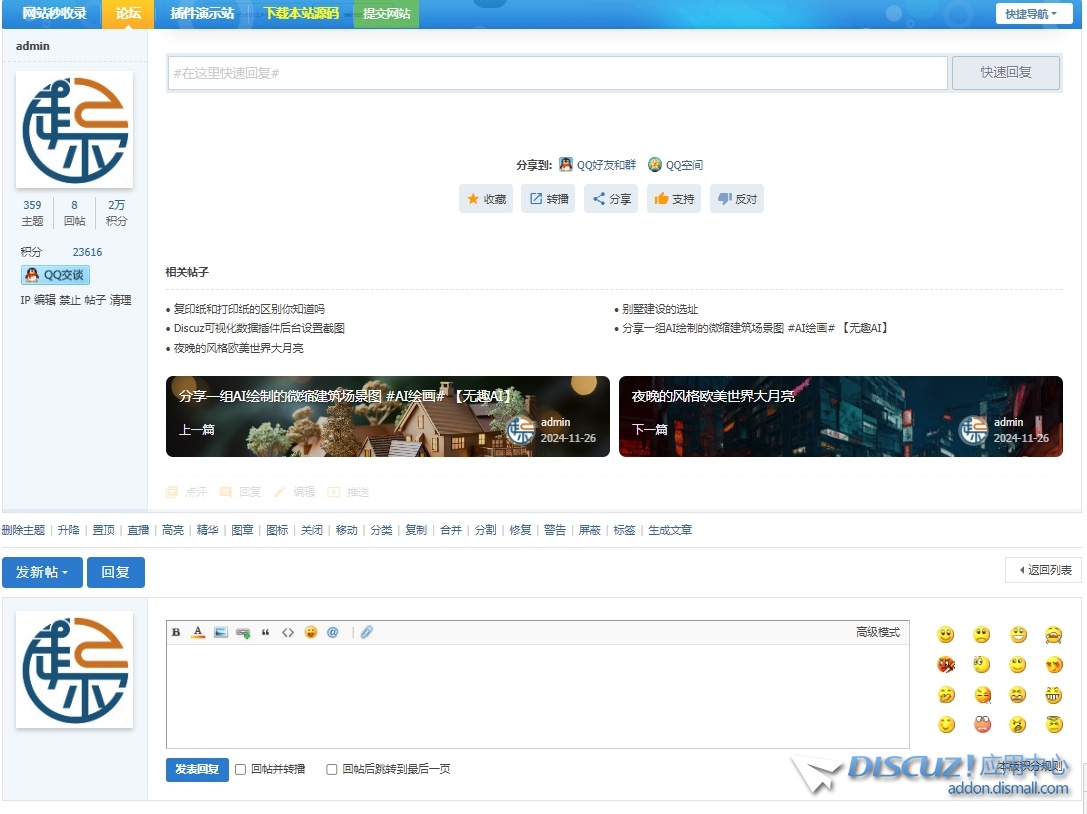Click the 发表回复 button

(x=197, y=769)
